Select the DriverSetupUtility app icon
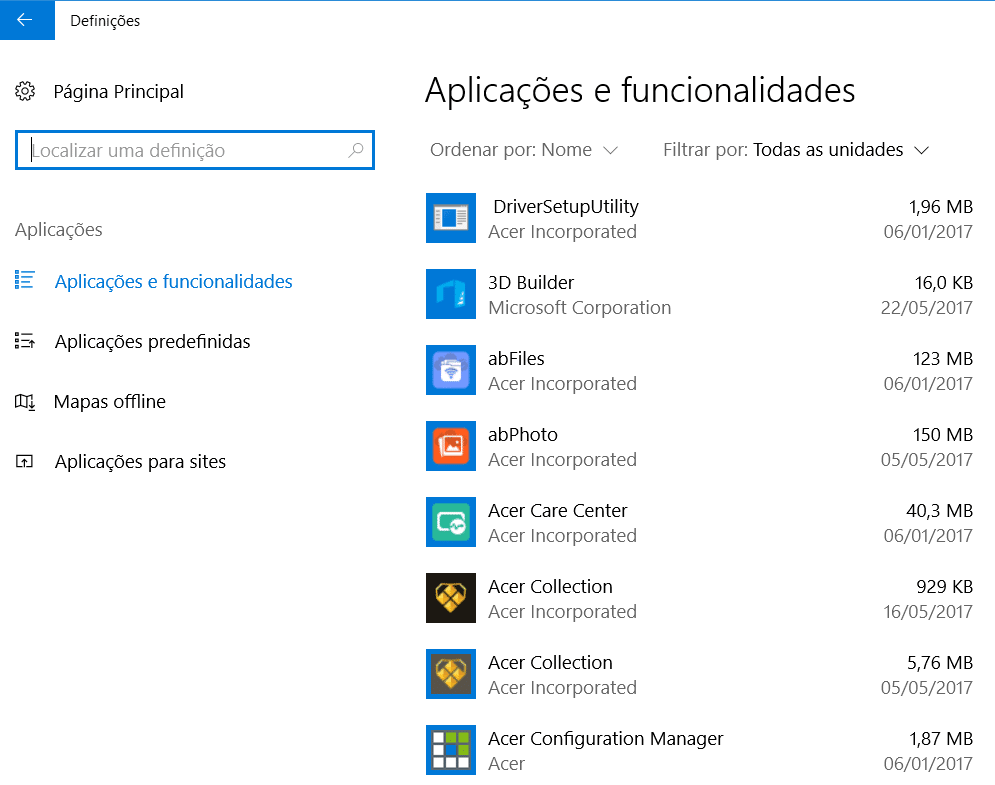The height and width of the screenshot is (785, 995). coord(451,218)
